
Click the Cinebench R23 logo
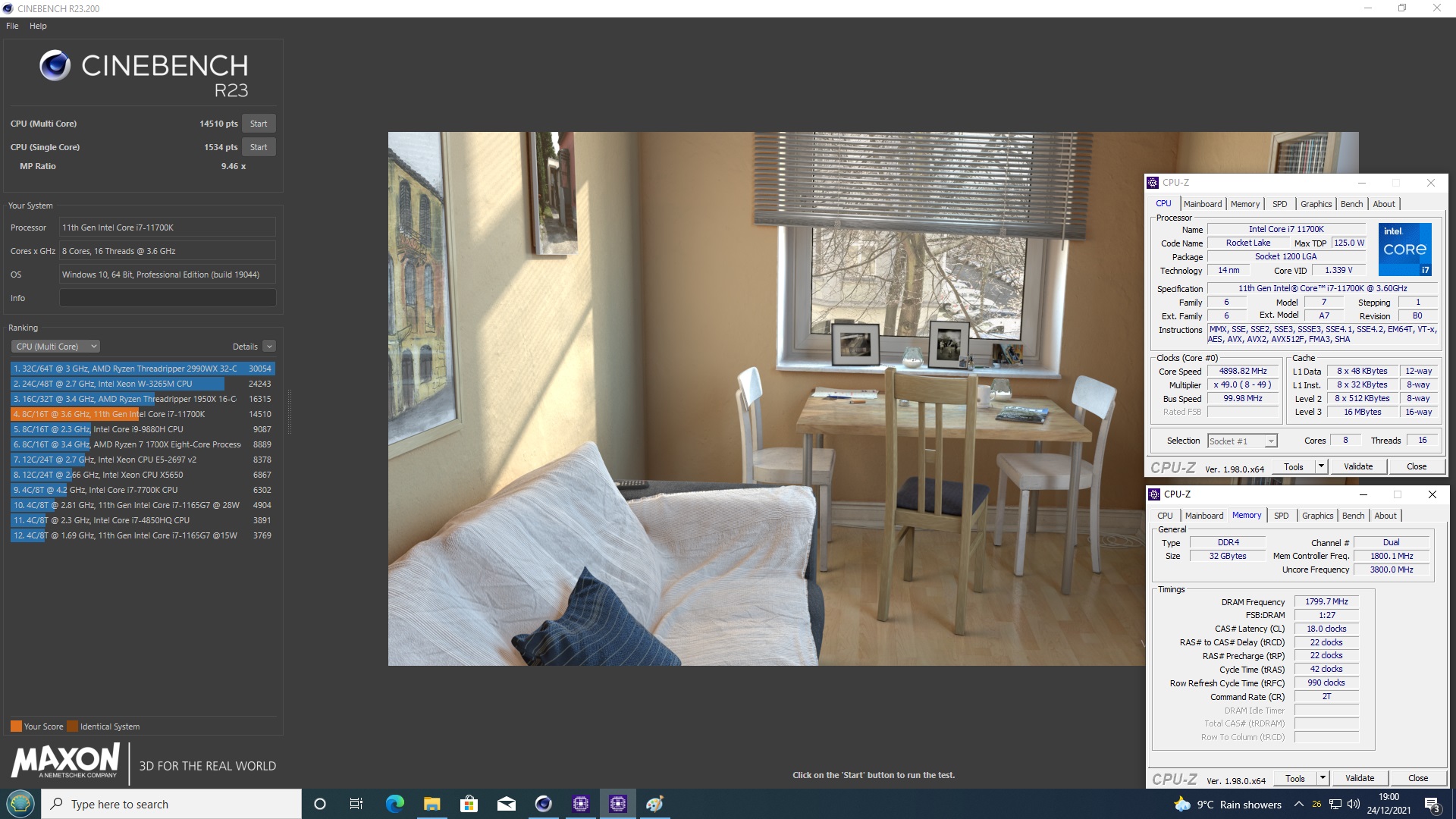click(x=144, y=74)
